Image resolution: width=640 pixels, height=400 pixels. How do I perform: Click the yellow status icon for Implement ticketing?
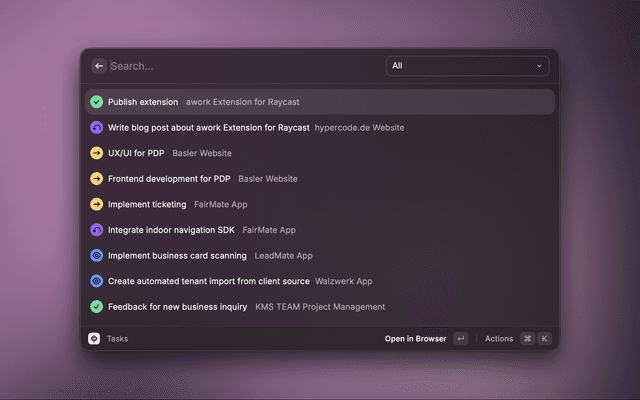coord(96,204)
